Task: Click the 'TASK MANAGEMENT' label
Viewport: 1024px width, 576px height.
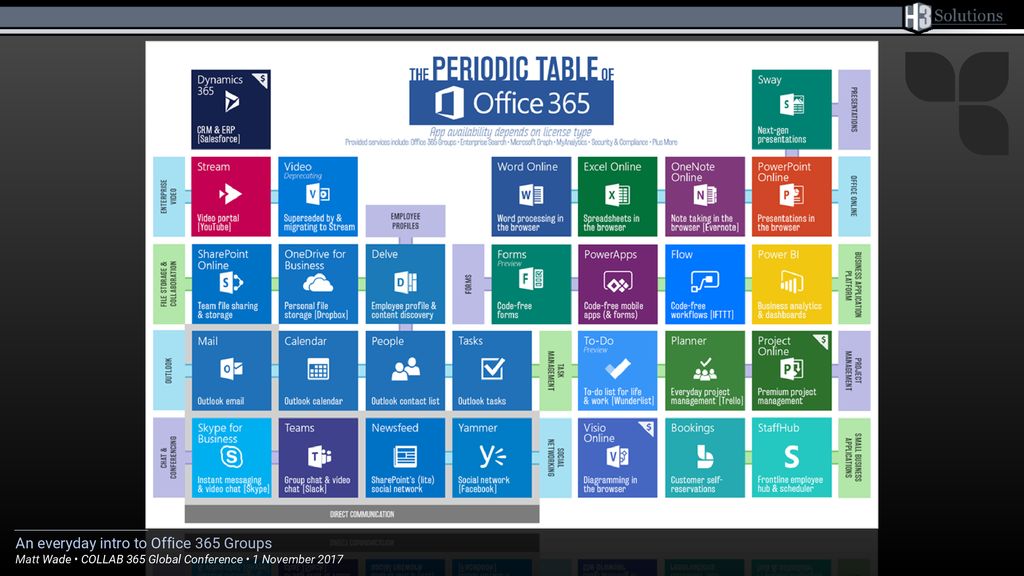Action: [555, 371]
